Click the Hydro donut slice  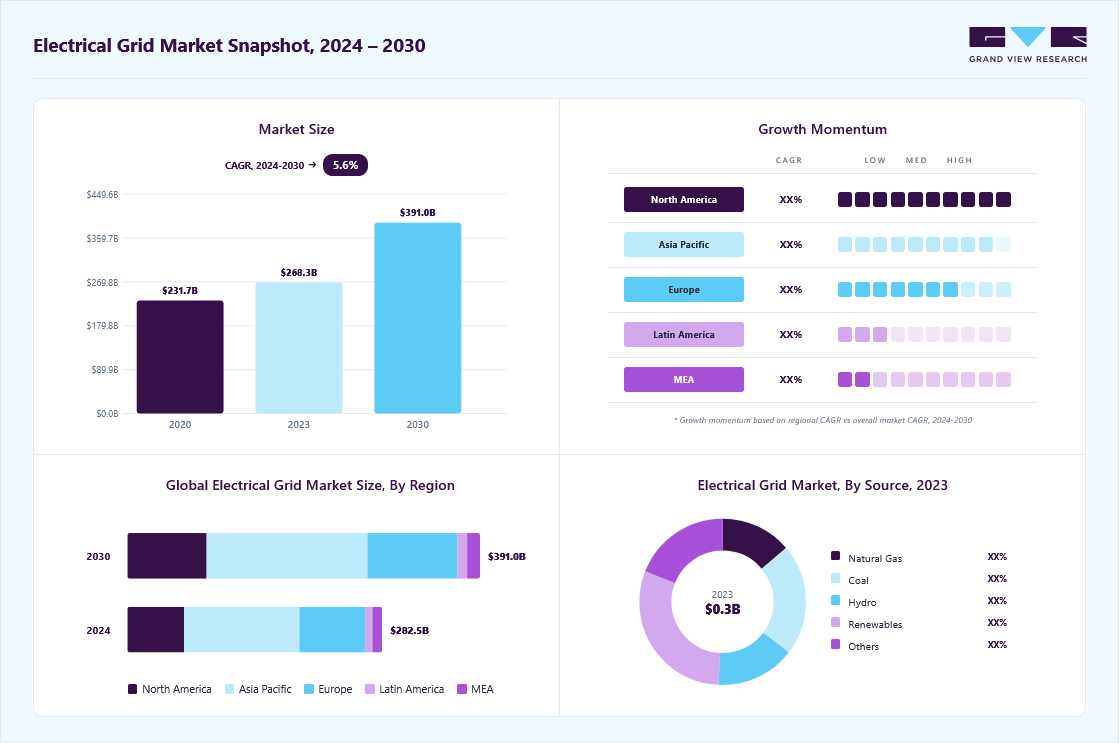(x=750, y=662)
